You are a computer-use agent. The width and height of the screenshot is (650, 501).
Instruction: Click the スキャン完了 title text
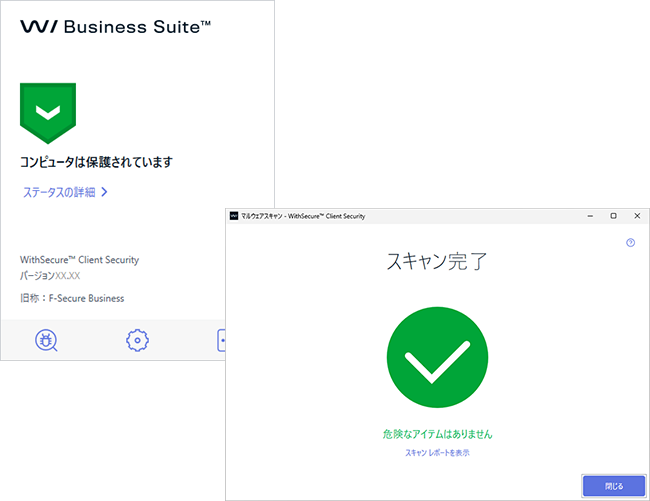437,261
